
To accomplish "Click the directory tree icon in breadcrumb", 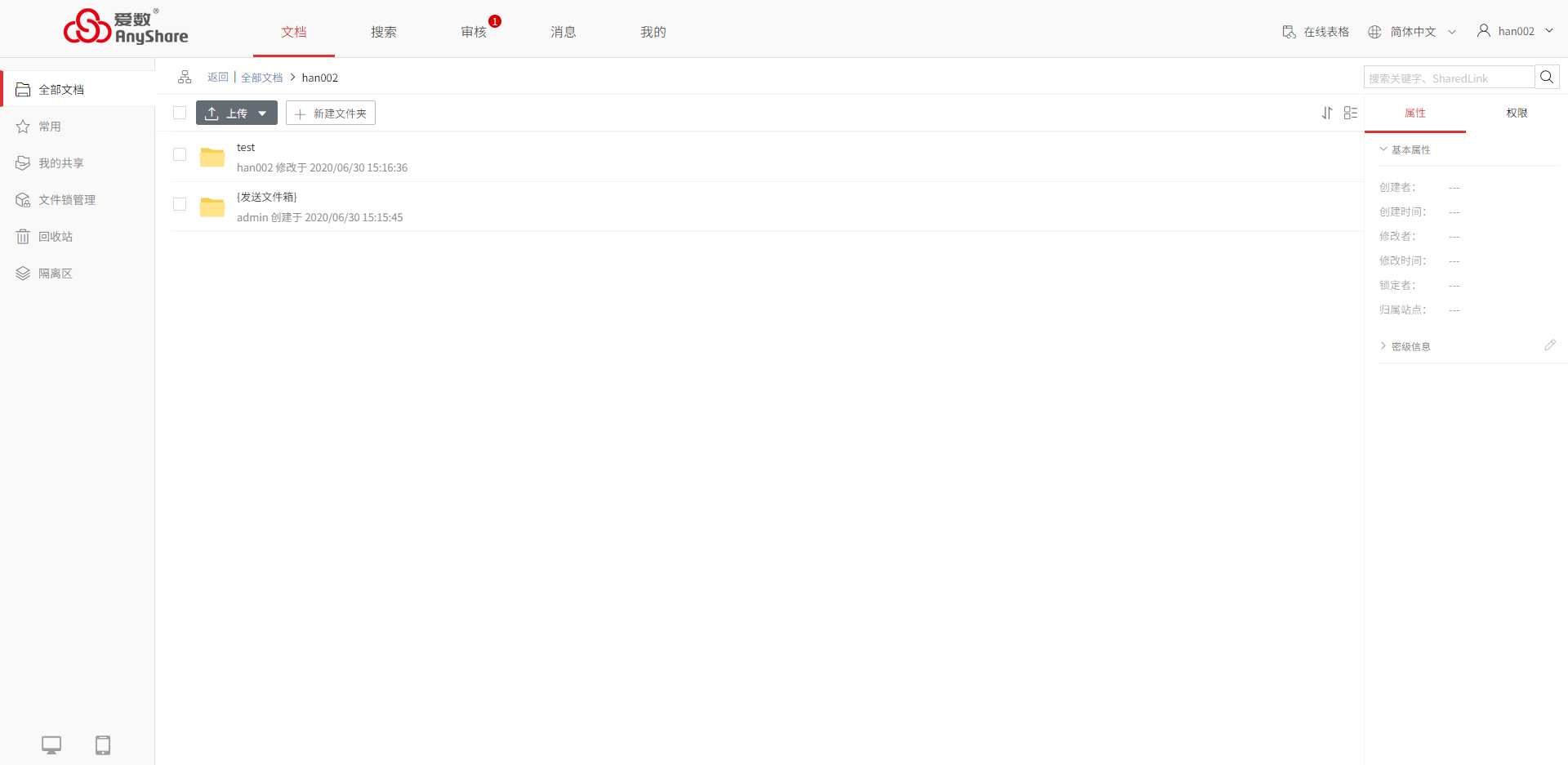I will (x=185, y=77).
